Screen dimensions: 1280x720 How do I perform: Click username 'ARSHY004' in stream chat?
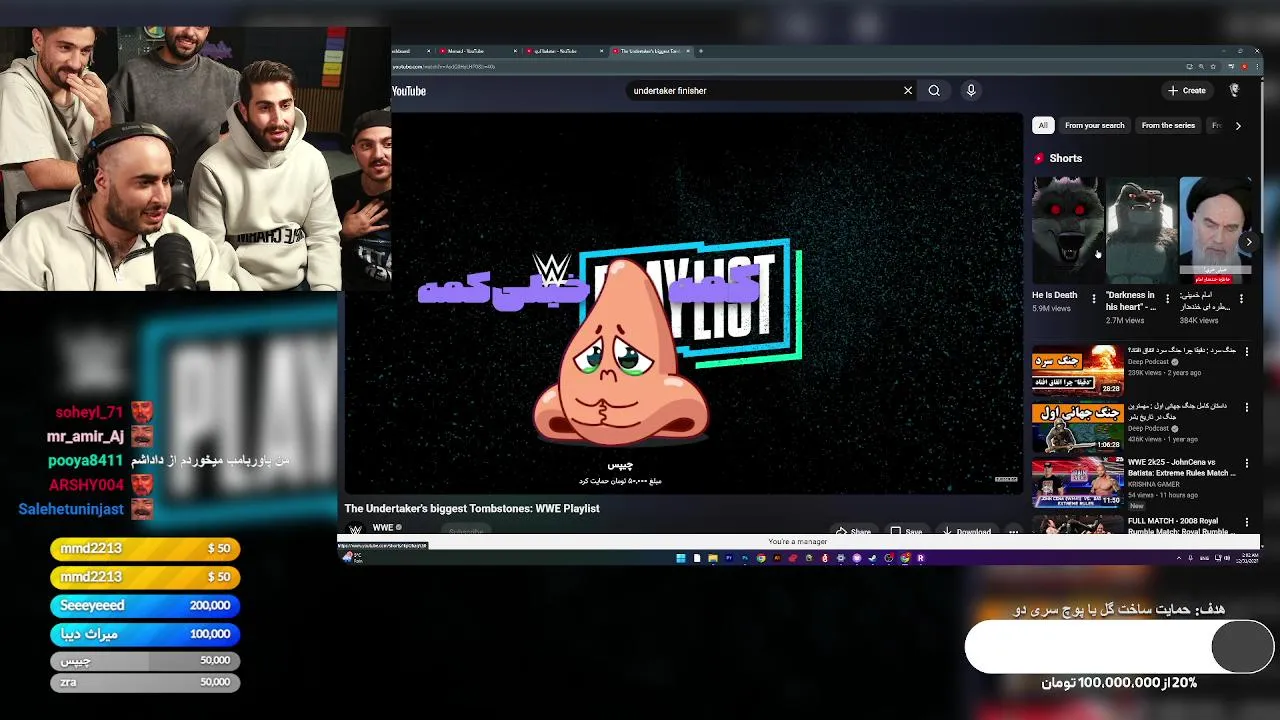pyautogui.click(x=86, y=485)
